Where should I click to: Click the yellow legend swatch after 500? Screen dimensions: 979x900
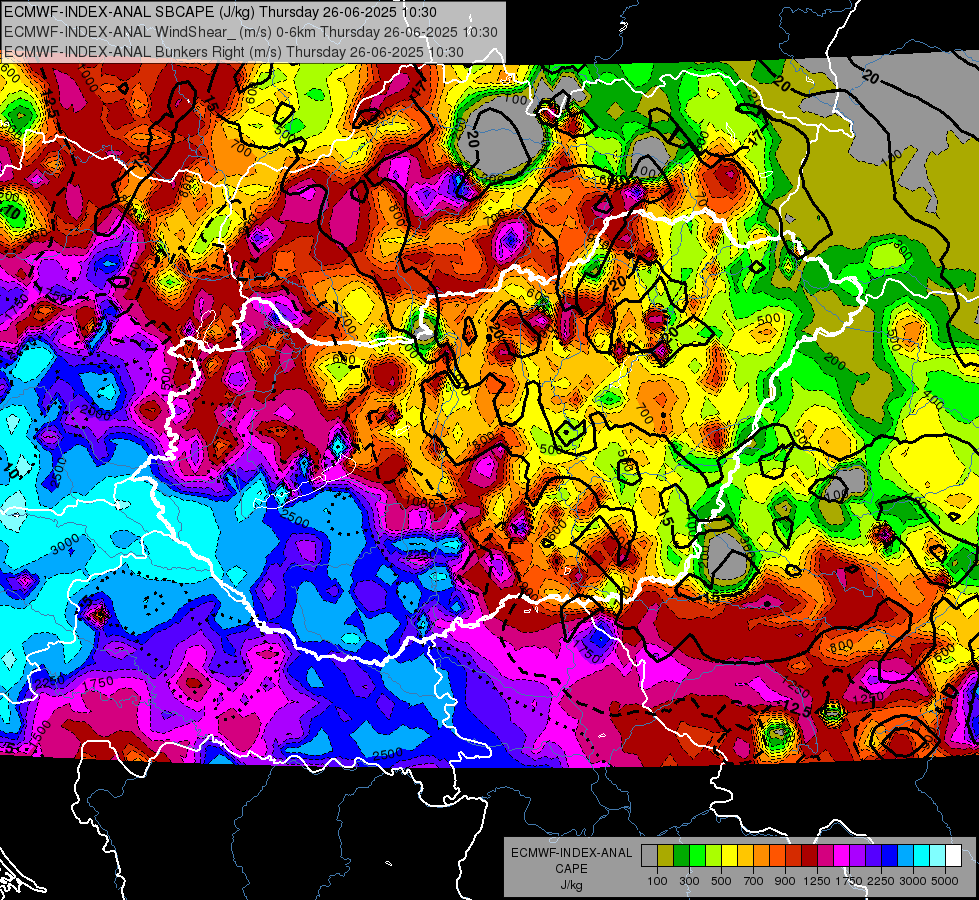click(729, 856)
